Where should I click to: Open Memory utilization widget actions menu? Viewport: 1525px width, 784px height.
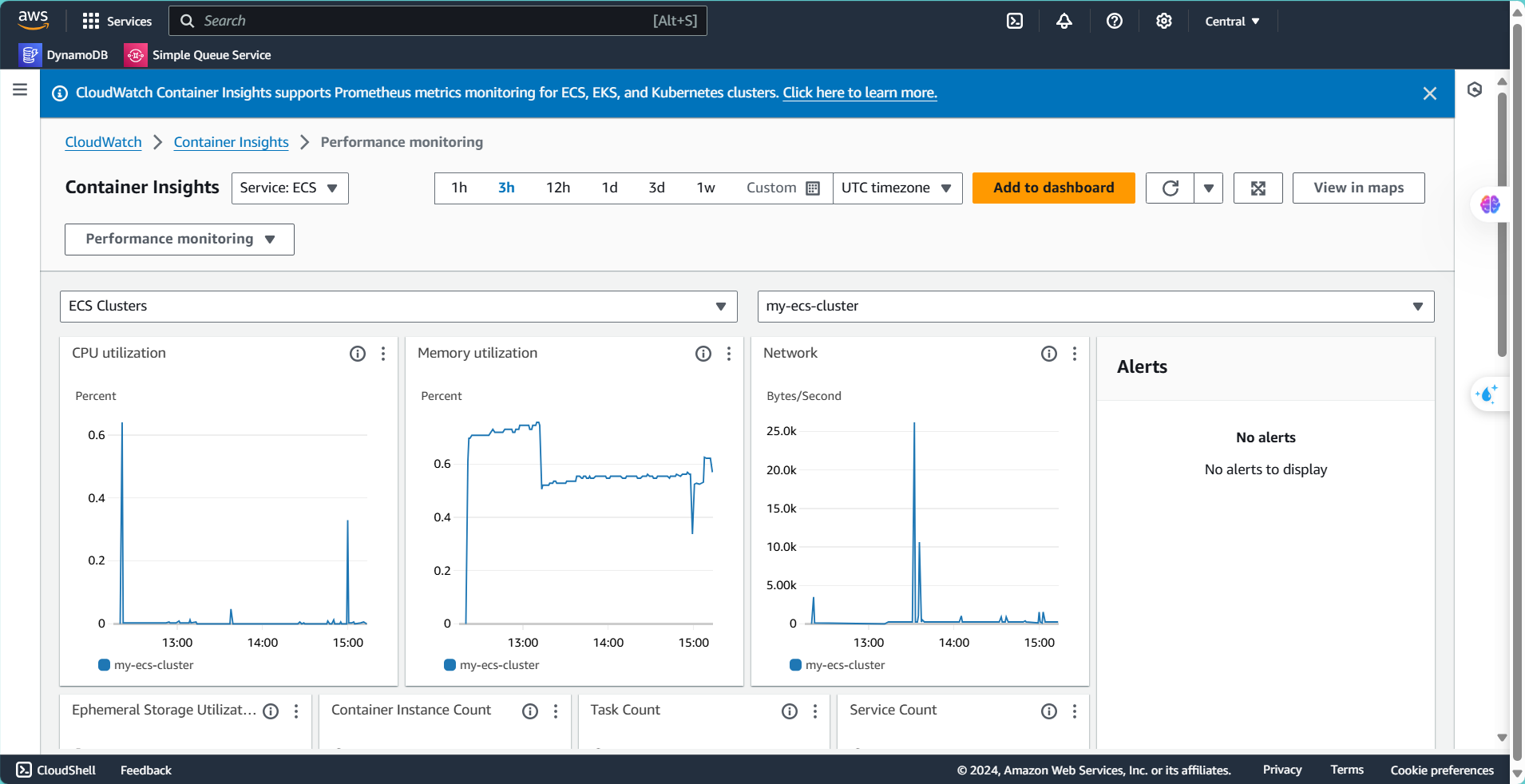tap(729, 354)
